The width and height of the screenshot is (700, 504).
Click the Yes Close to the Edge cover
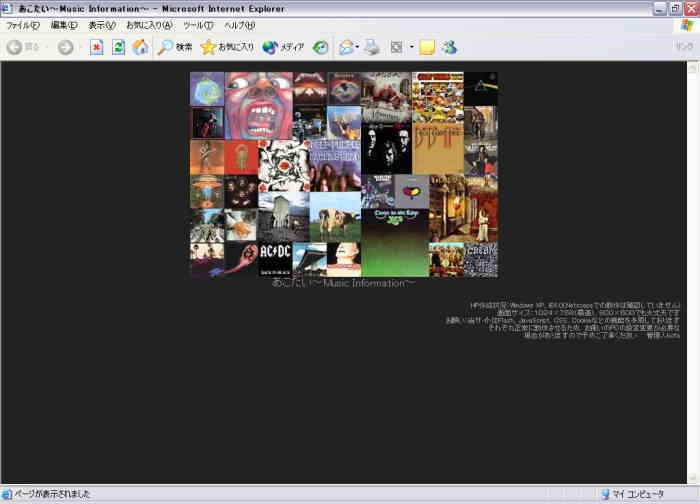(x=395, y=243)
